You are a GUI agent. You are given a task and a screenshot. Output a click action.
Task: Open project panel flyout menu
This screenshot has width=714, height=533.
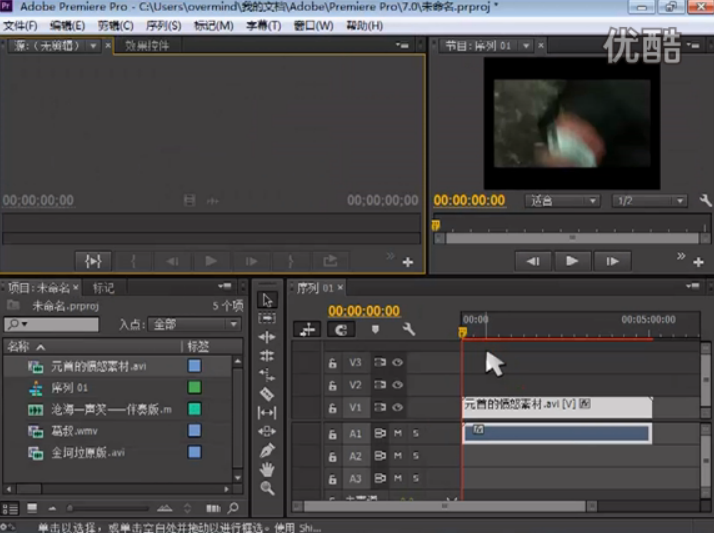(225, 286)
